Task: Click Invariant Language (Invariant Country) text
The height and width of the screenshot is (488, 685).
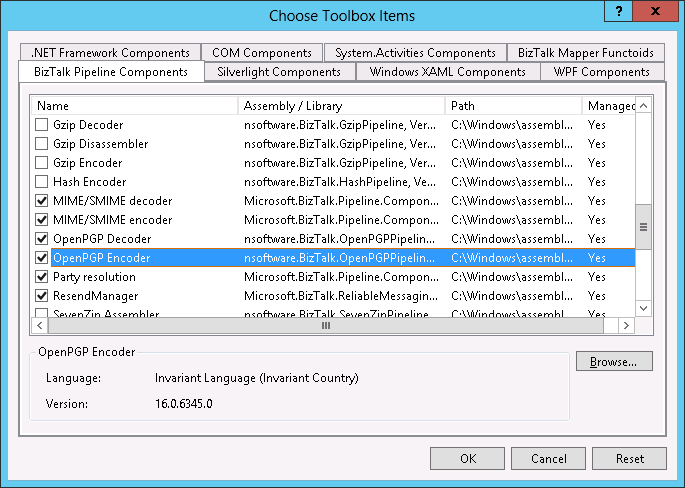Action: [x=256, y=378]
